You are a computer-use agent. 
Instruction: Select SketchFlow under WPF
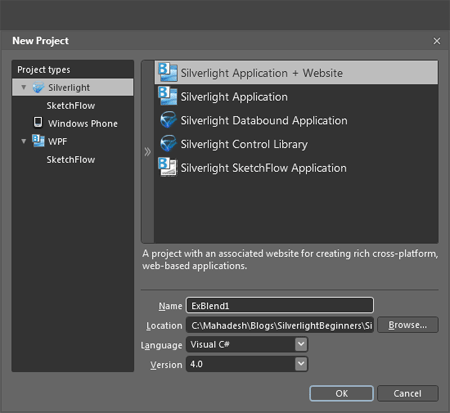tap(71, 160)
